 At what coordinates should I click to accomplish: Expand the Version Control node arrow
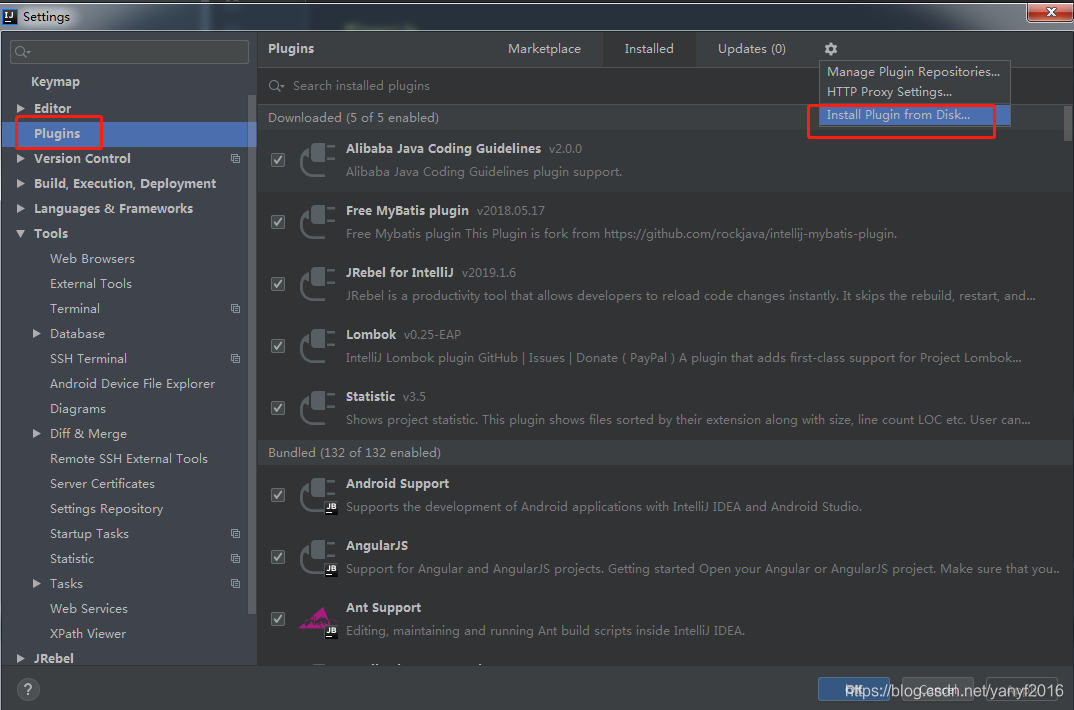tap(21, 158)
